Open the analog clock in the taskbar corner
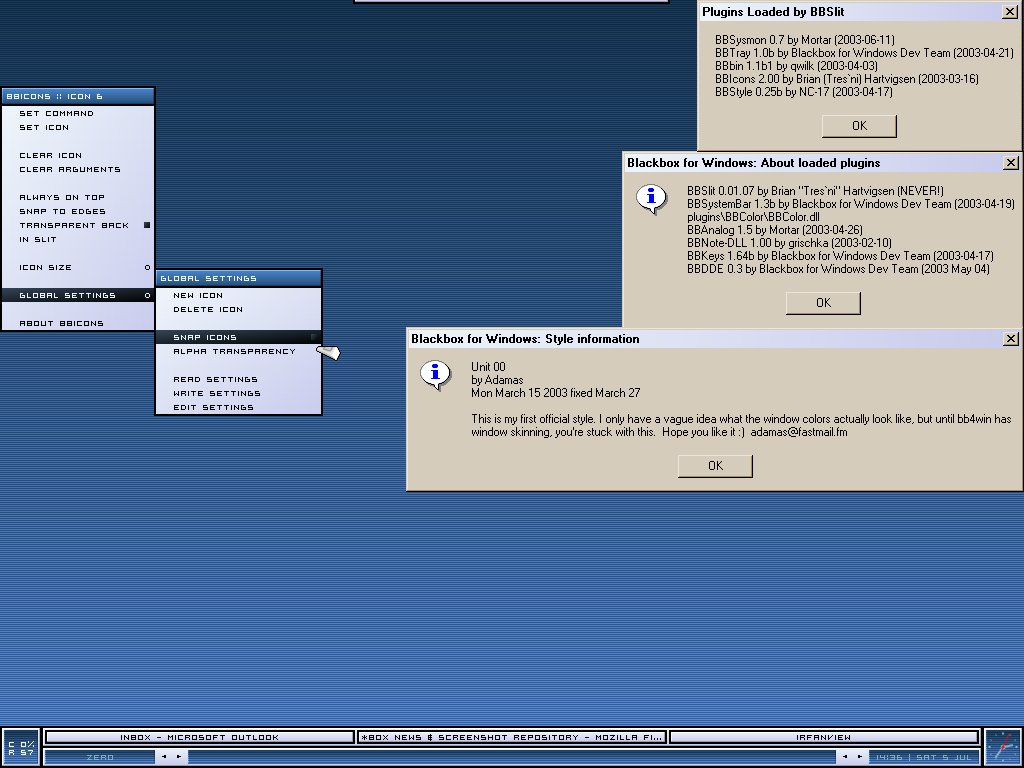 [1002, 748]
